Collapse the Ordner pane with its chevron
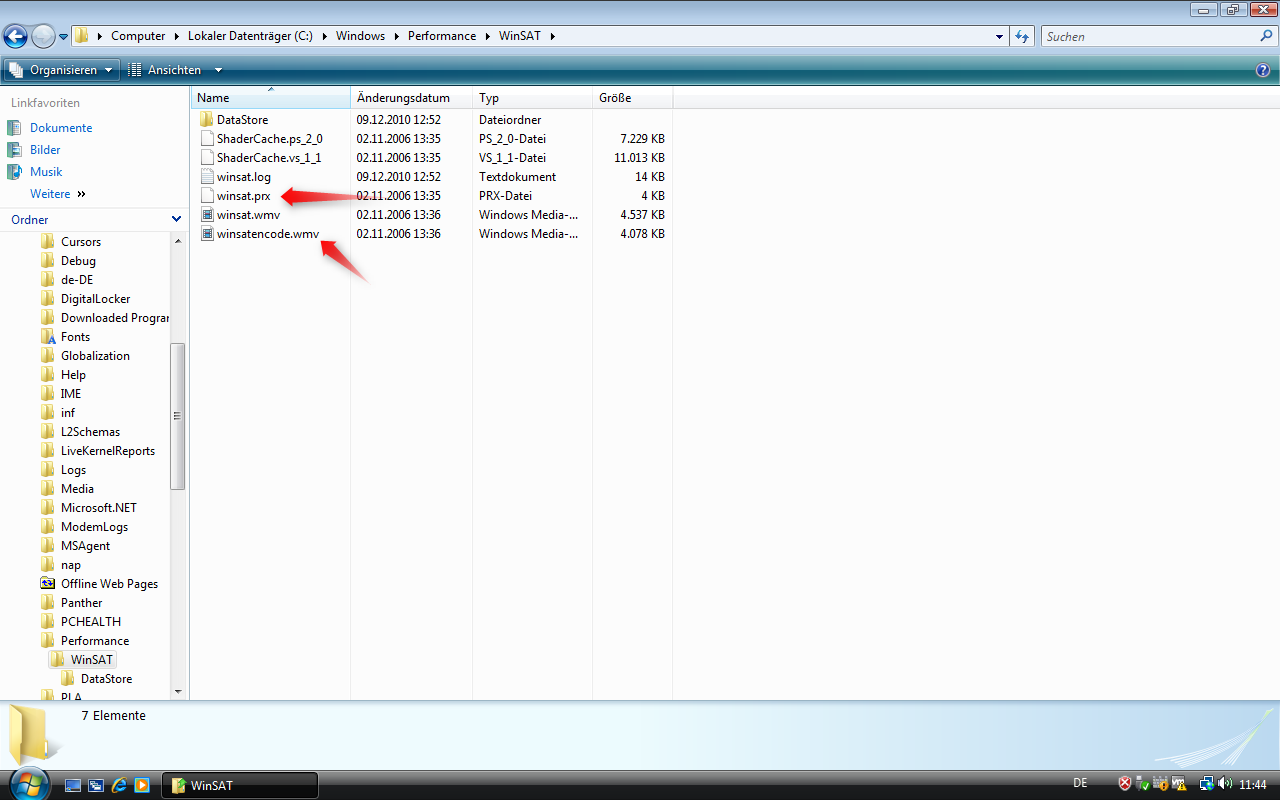The width and height of the screenshot is (1280, 800). point(176,219)
